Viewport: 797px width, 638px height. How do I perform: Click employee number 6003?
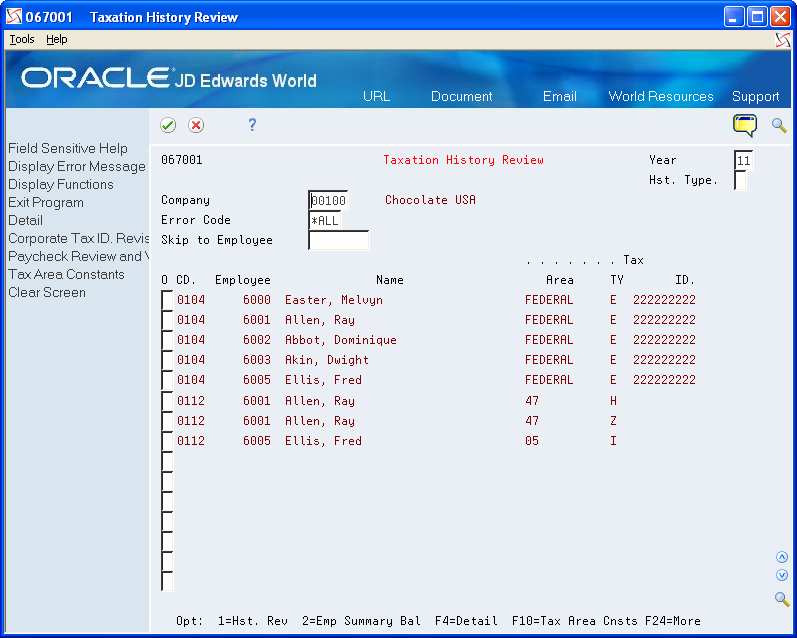point(257,360)
